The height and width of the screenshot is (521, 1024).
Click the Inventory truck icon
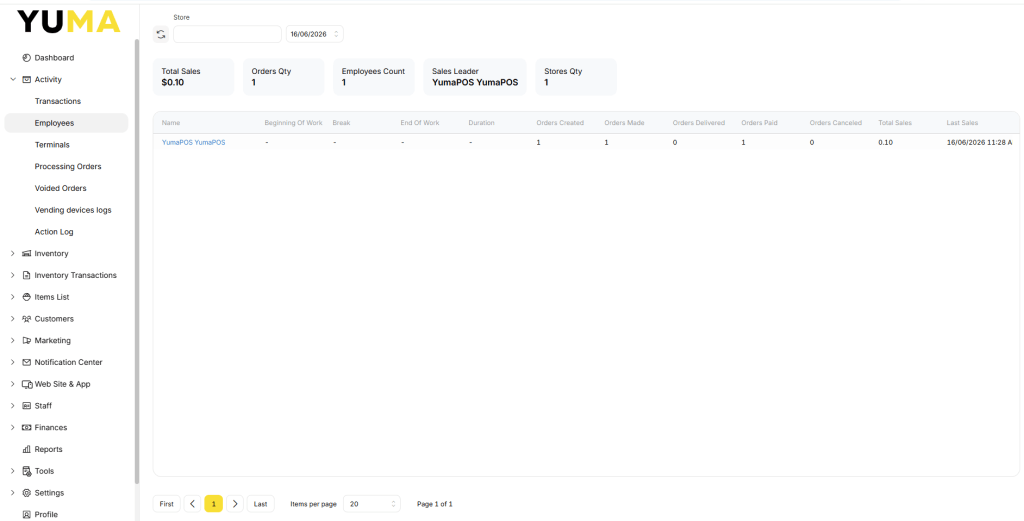click(27, 253)
